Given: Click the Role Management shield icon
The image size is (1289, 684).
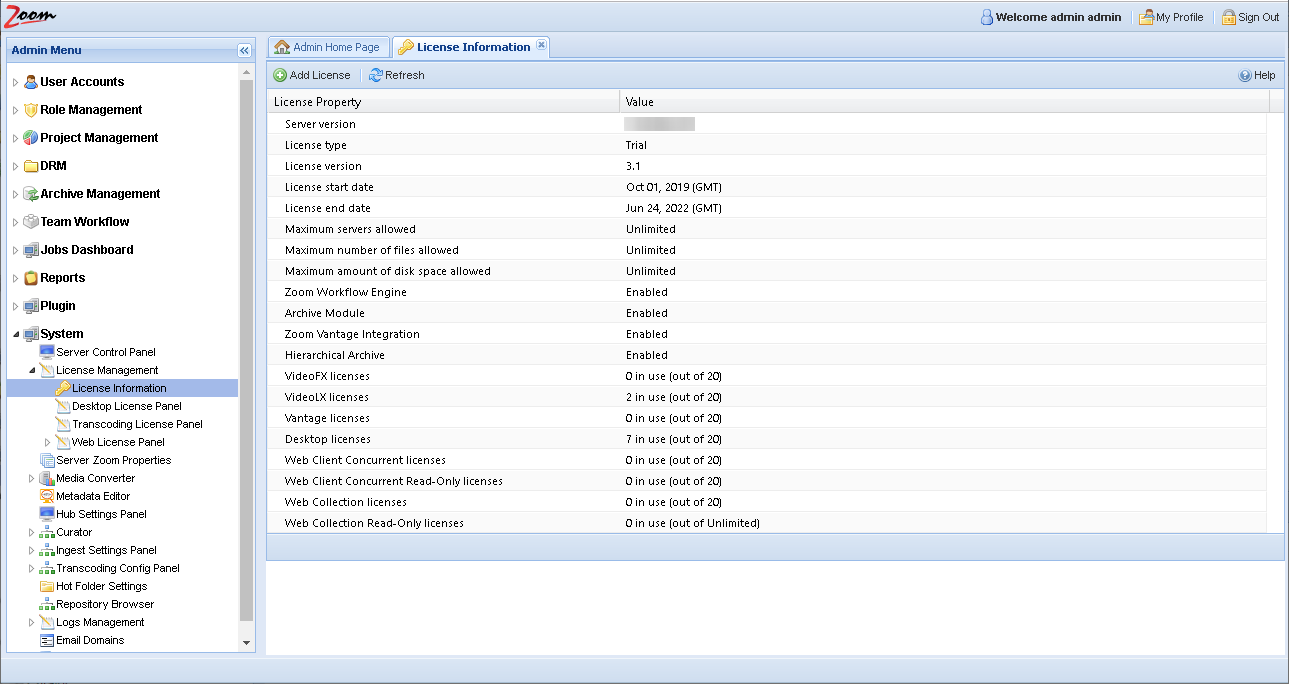Looking at the screenshot, I should [x=31, y=110].
